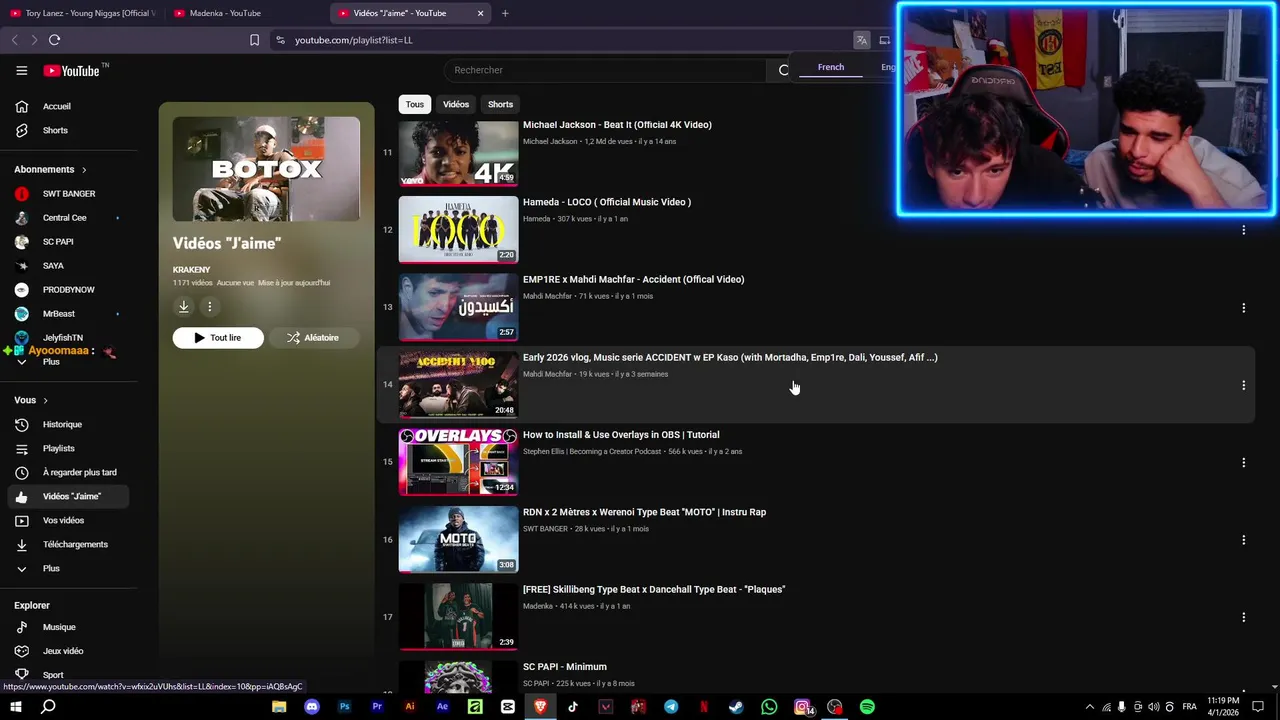Open options menu for Accident Offical Video
The image size is (1280, 720).
1243,307
